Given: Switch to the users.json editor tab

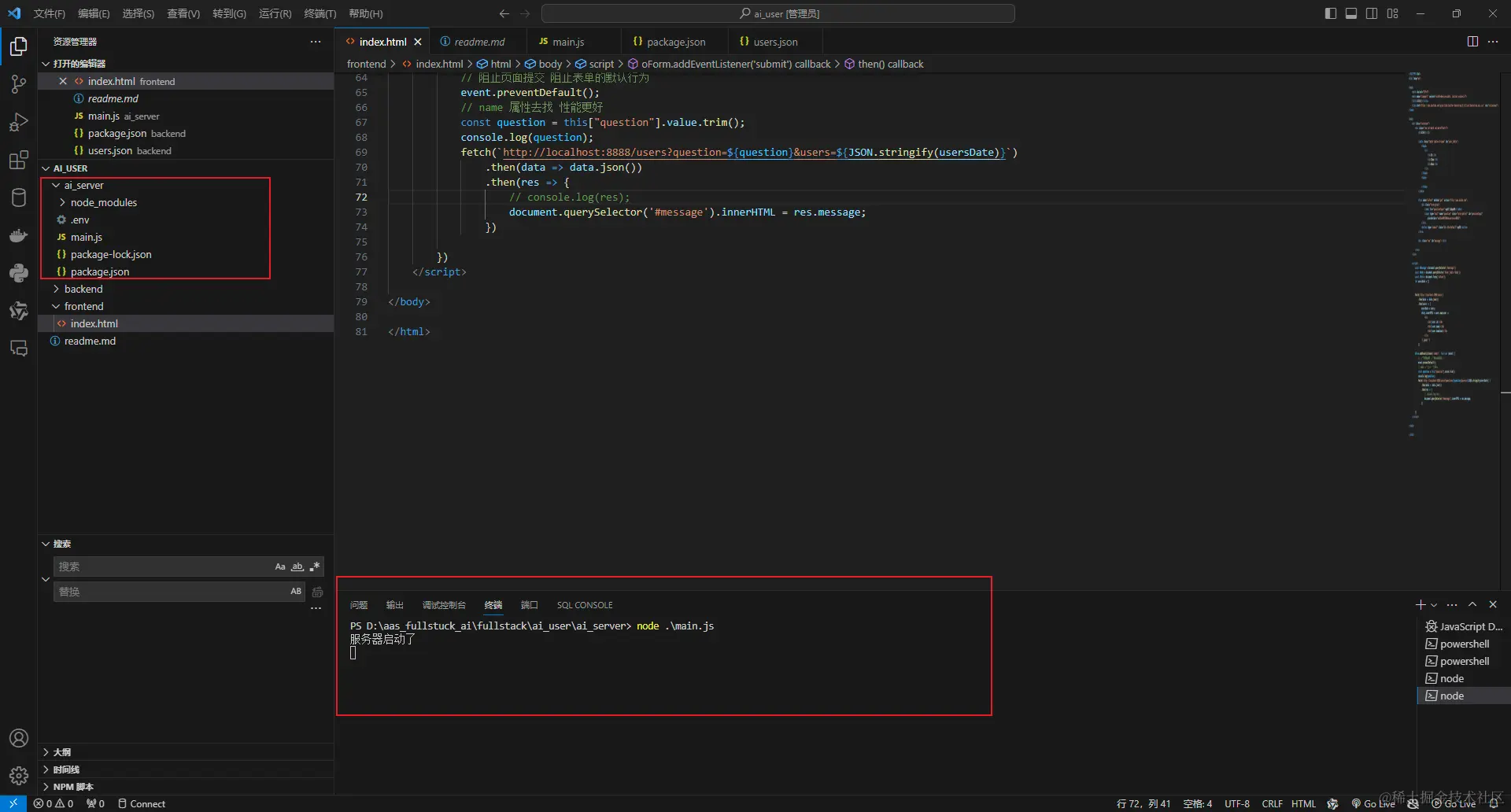Looking at the screenshot, I should pyautogui.click(x=775, y=42).
